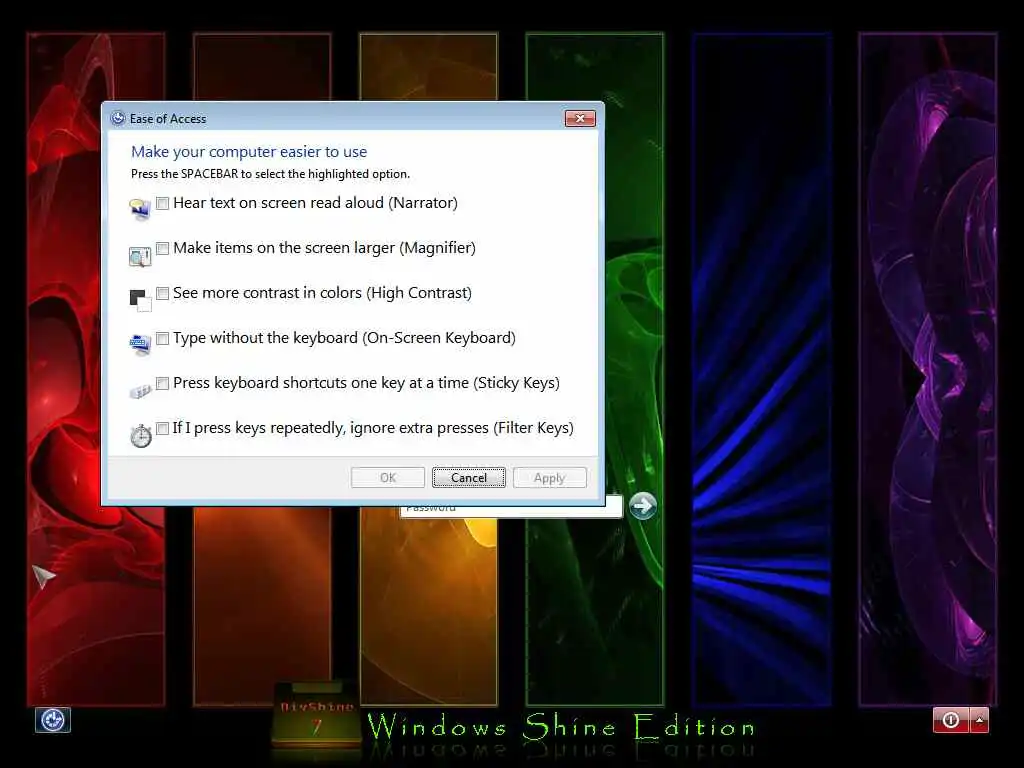The width and height of the screenshot is (1024, 768).
Task: Select the 'Hear text on screen read aloud (Narrator)' label
Action: click(315, 203)
